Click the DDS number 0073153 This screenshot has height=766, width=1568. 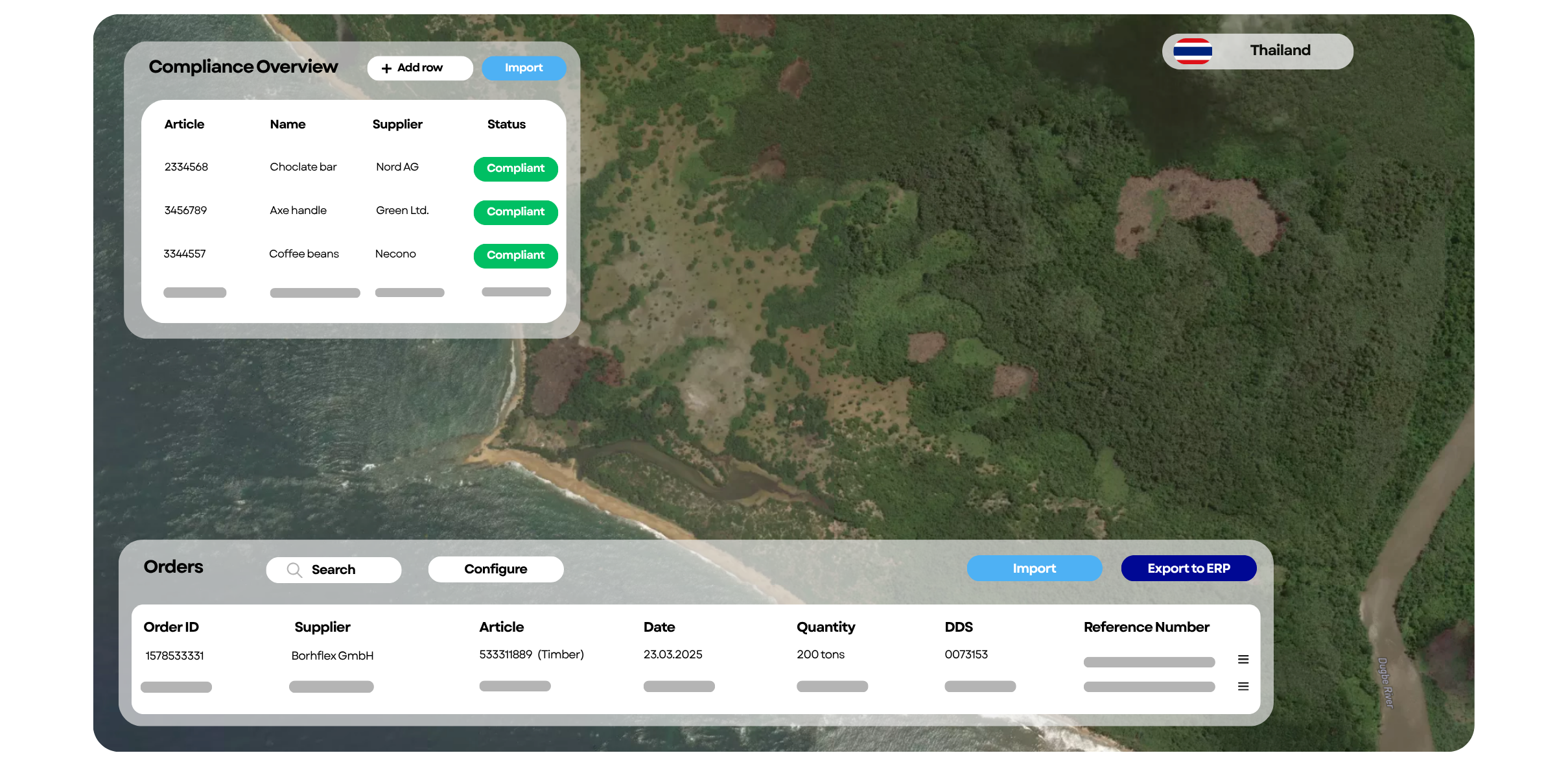click(x=966, y=654)
